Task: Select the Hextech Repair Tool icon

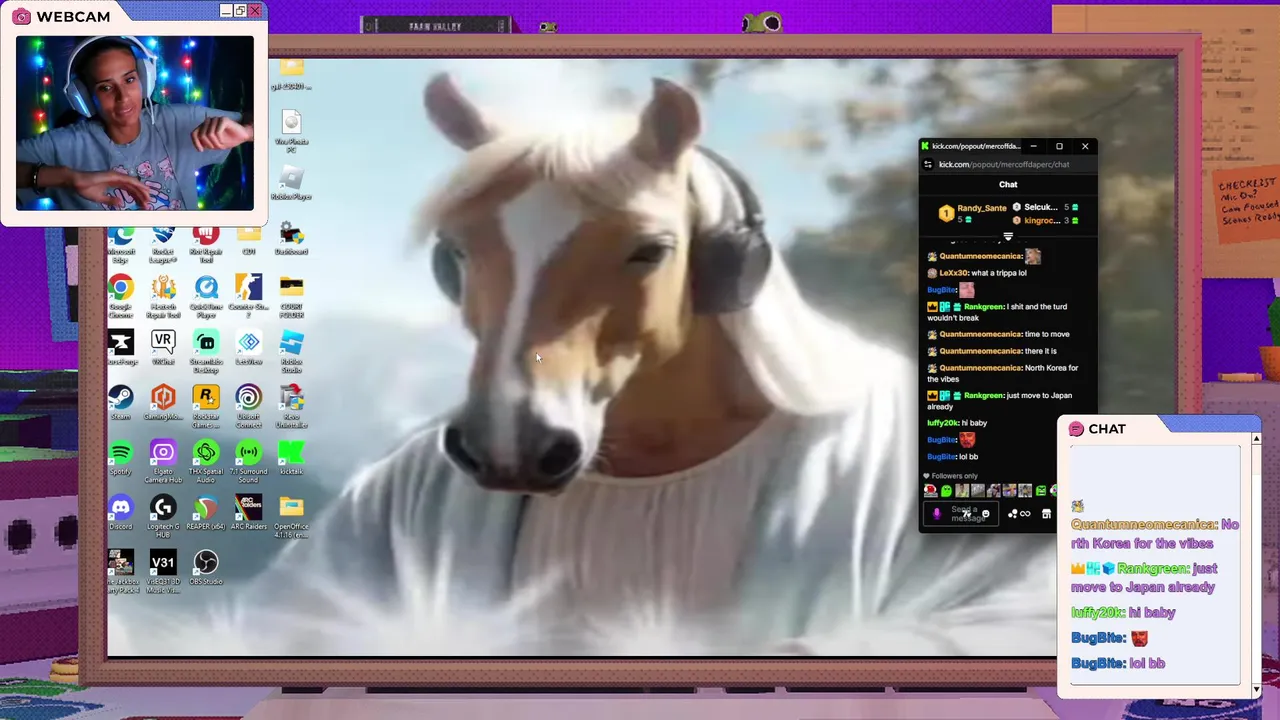Action: [x=163, y=298]
